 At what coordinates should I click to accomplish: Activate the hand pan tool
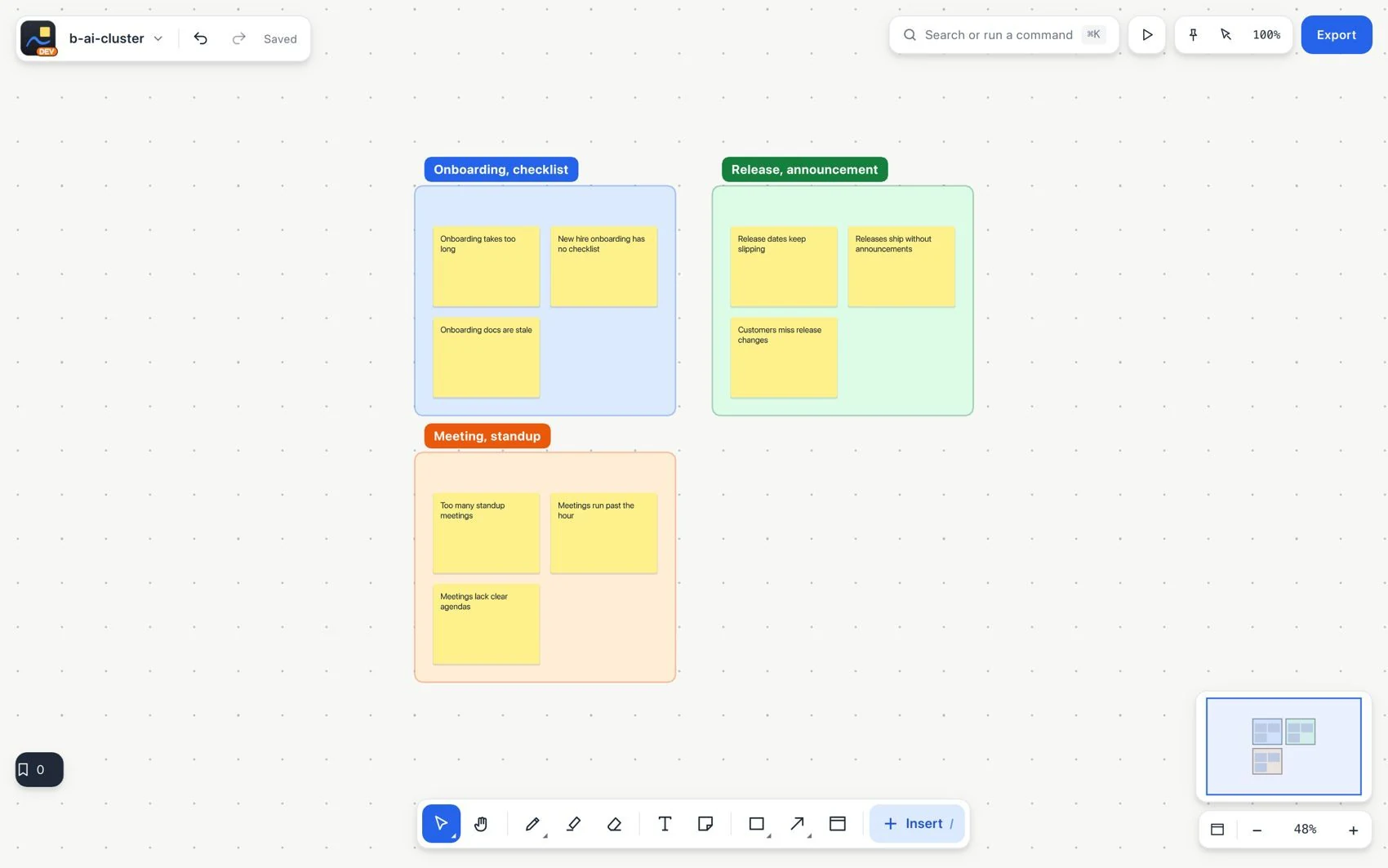point(481,823)
